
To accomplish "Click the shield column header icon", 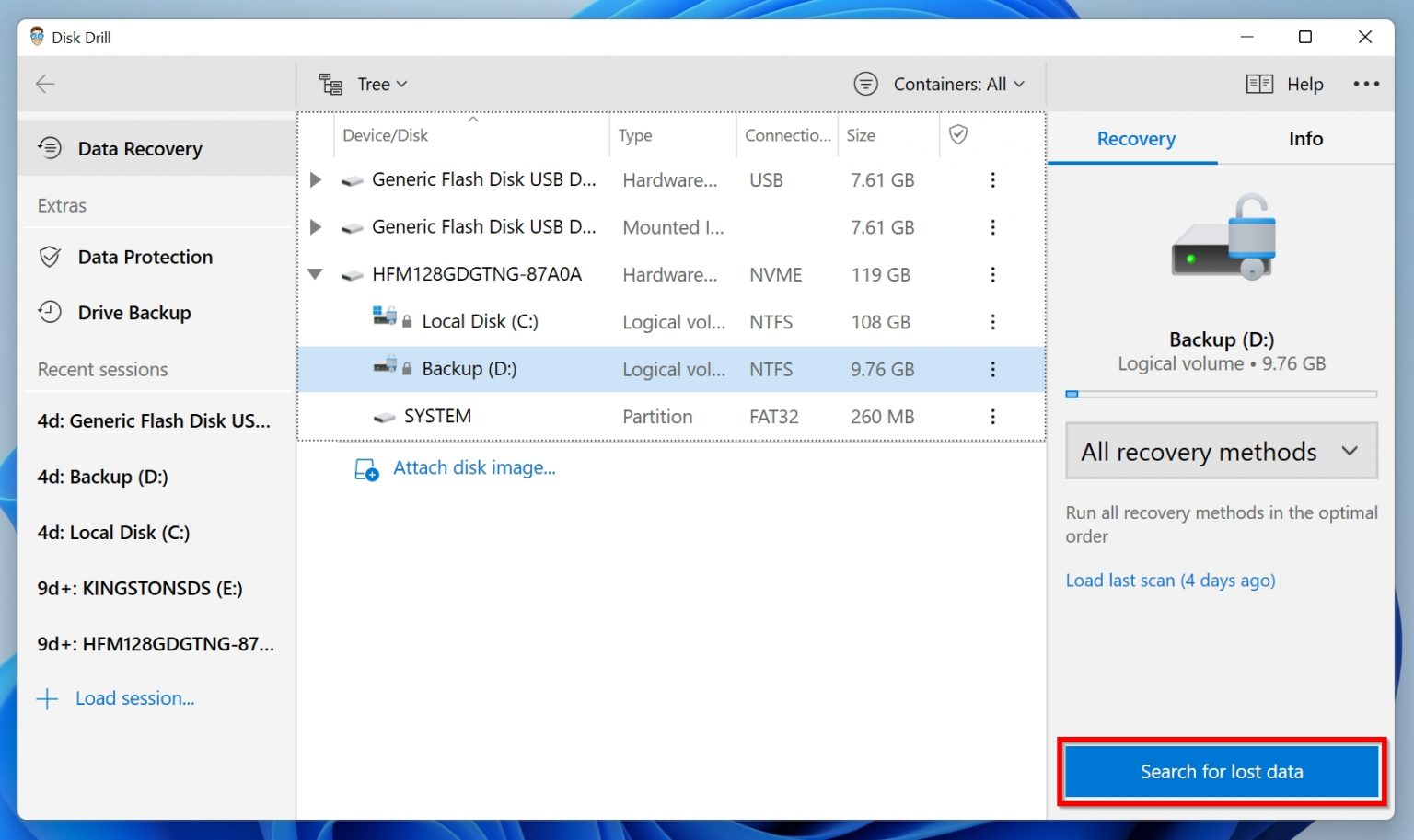I will (x=957, y=134).
